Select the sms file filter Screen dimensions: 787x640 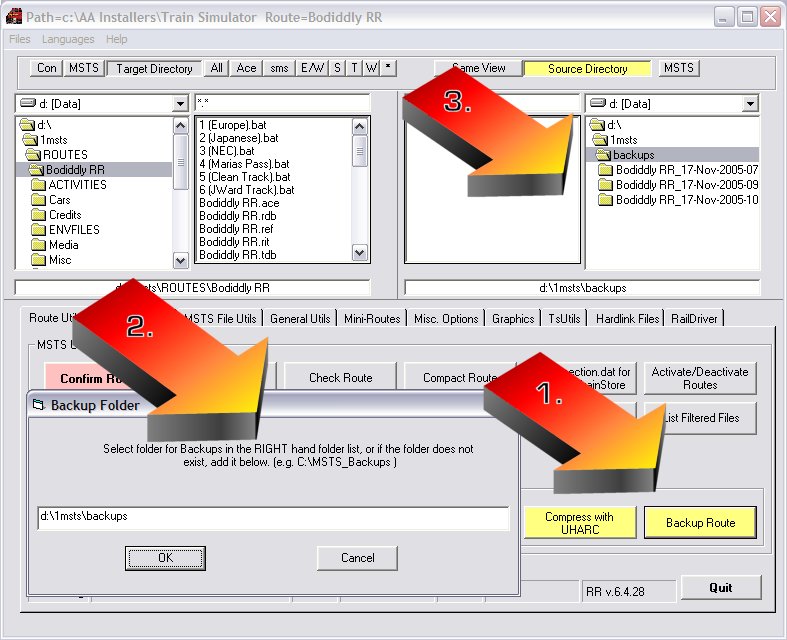pos(279,68)
